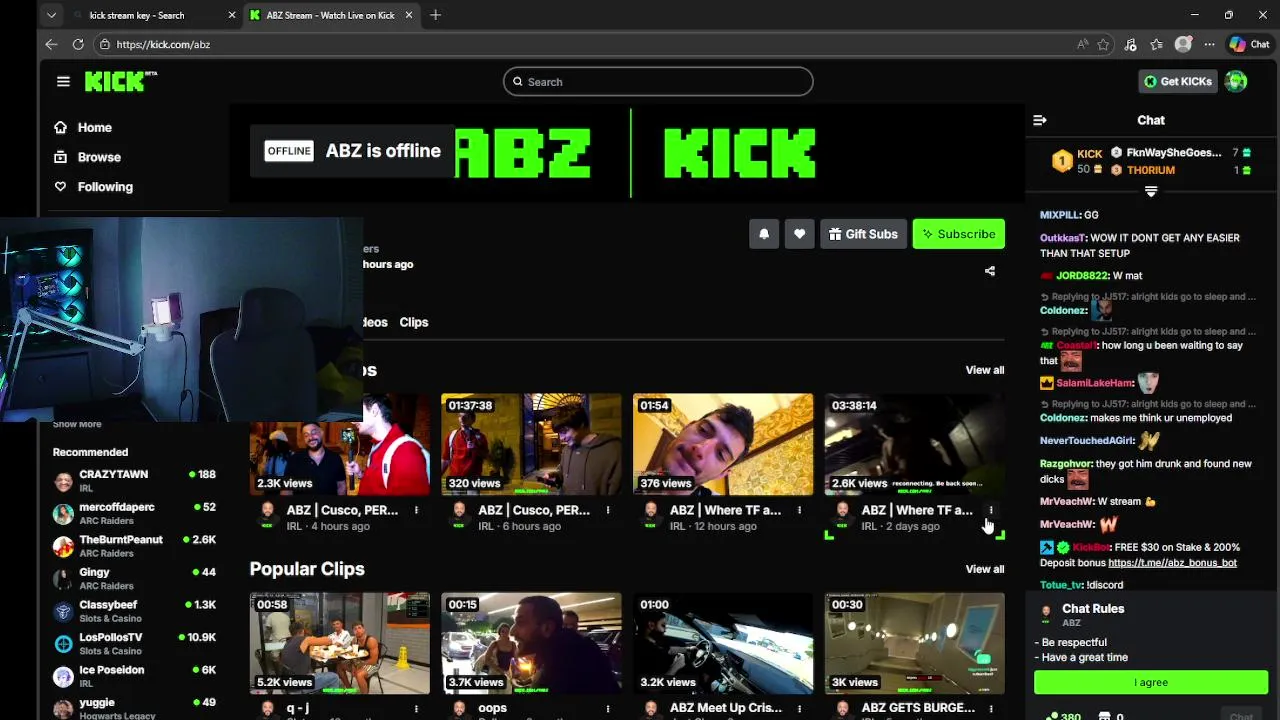The image size is (1280, 720).
Task: Click the Get KICKs button
Action: (1178, 82)
